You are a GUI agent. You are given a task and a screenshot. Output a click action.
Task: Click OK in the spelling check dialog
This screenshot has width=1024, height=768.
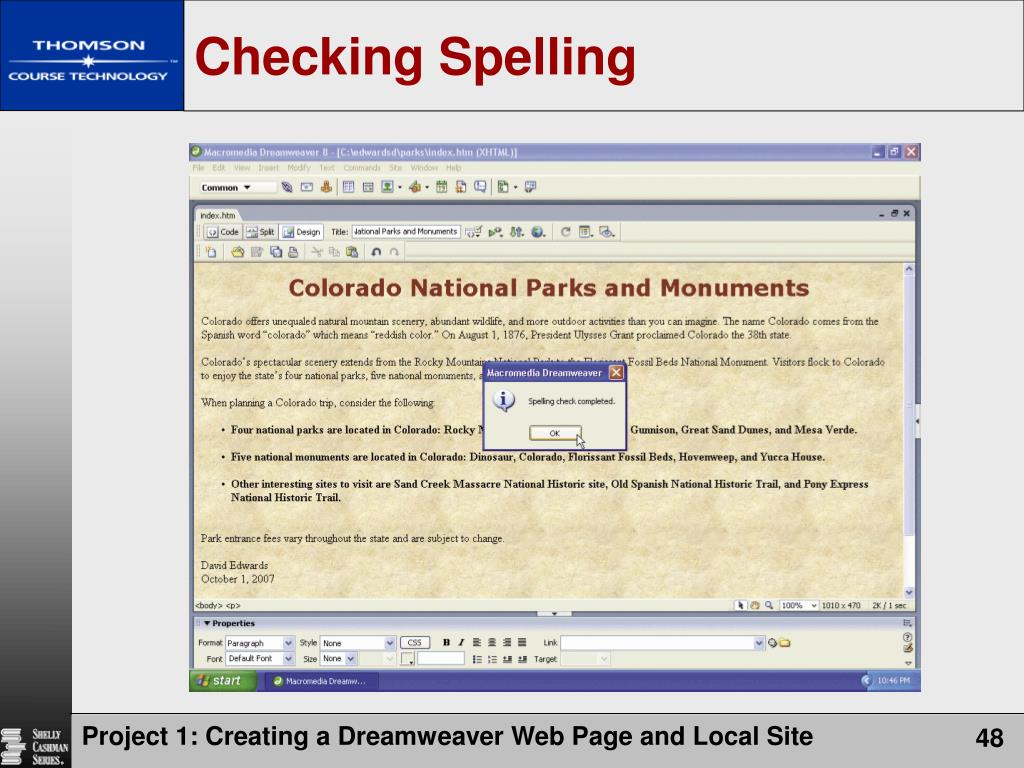pyautogui.click(x=554, y=433)
